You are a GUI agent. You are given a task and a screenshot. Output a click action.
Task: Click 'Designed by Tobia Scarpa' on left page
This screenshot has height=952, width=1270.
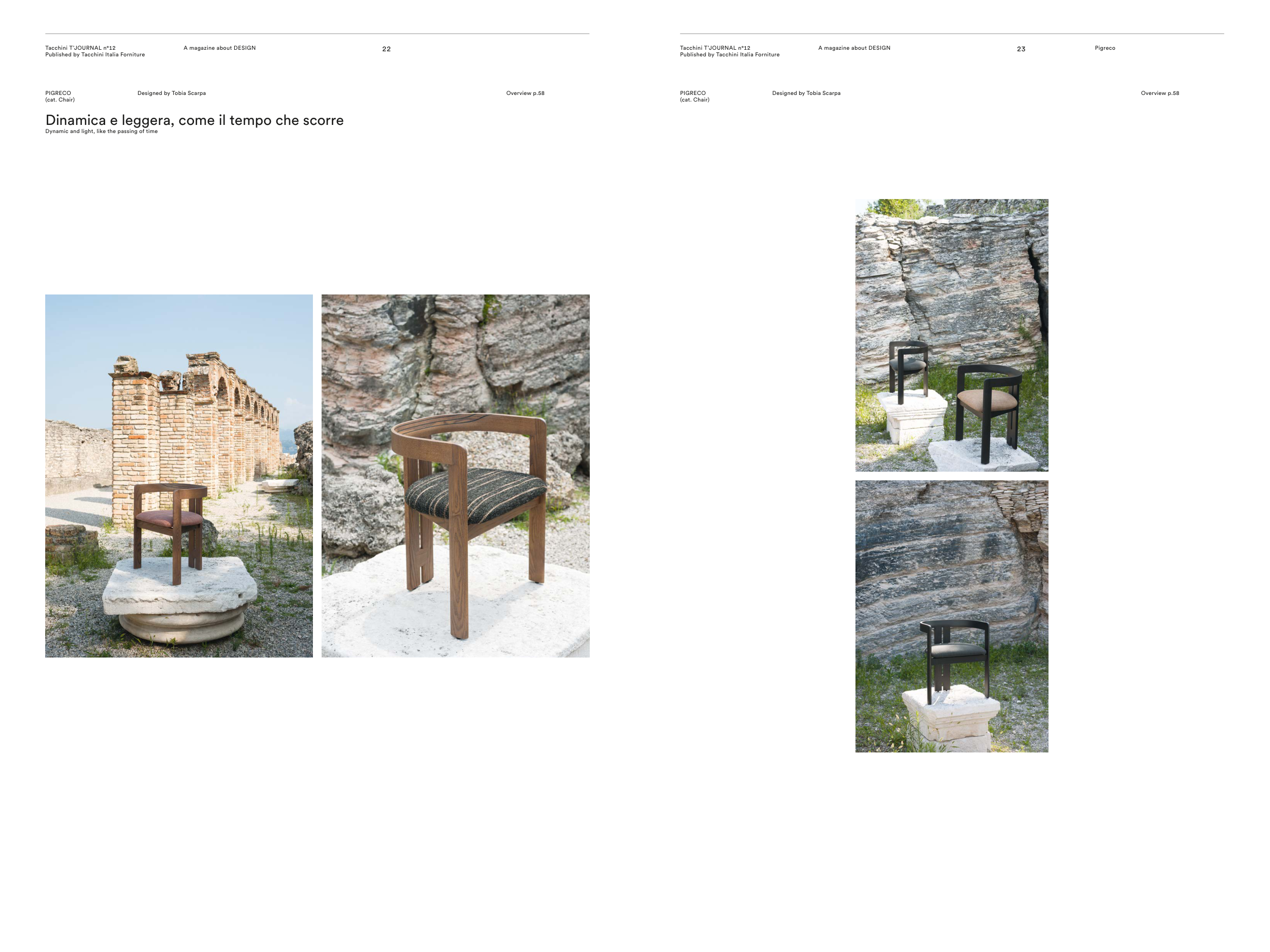(x=171, y=93)
